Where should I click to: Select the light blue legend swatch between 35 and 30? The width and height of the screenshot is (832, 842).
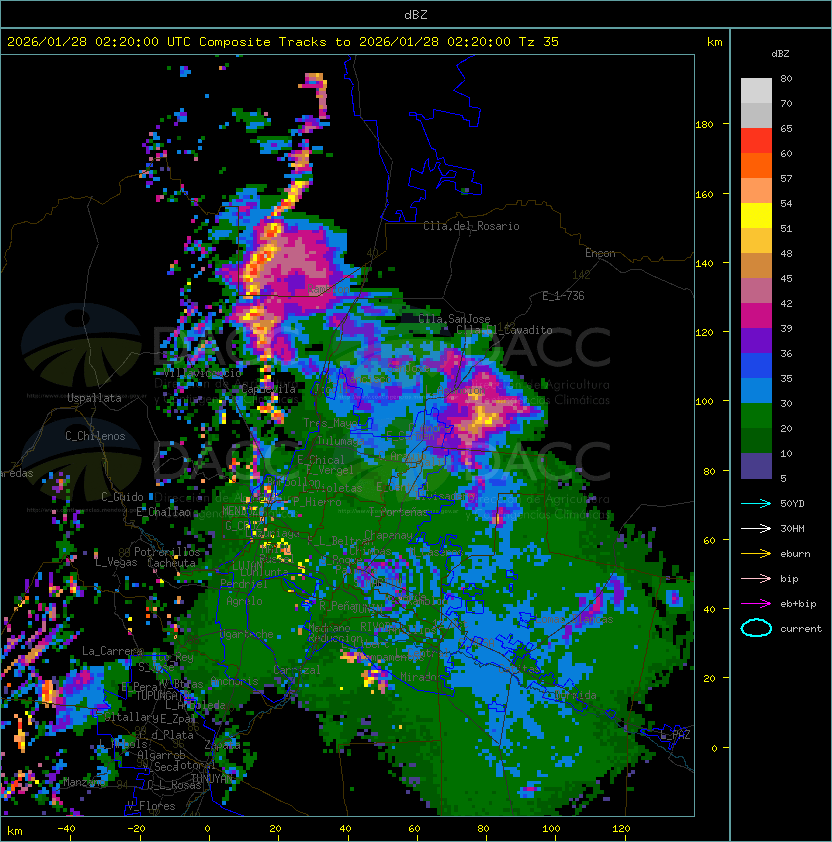[756, 391]
